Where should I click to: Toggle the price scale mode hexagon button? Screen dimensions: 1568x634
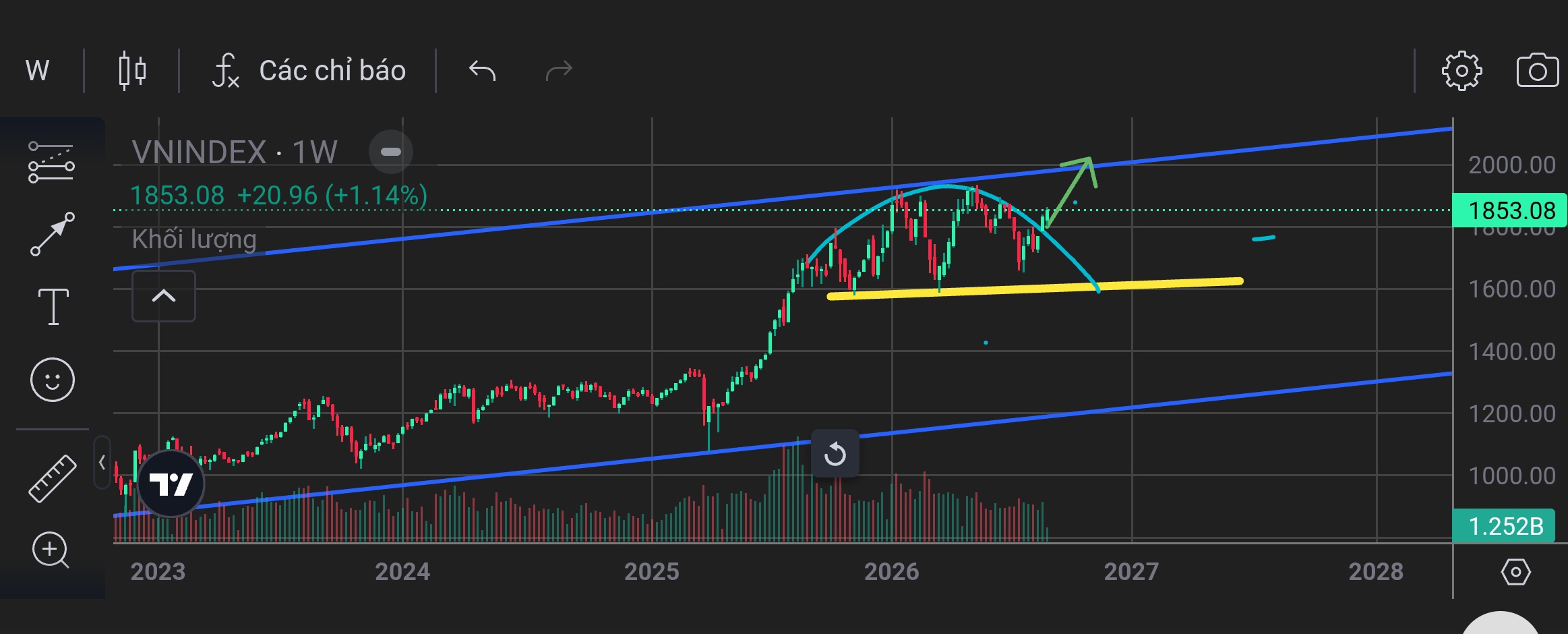[x=1516, y=573]
